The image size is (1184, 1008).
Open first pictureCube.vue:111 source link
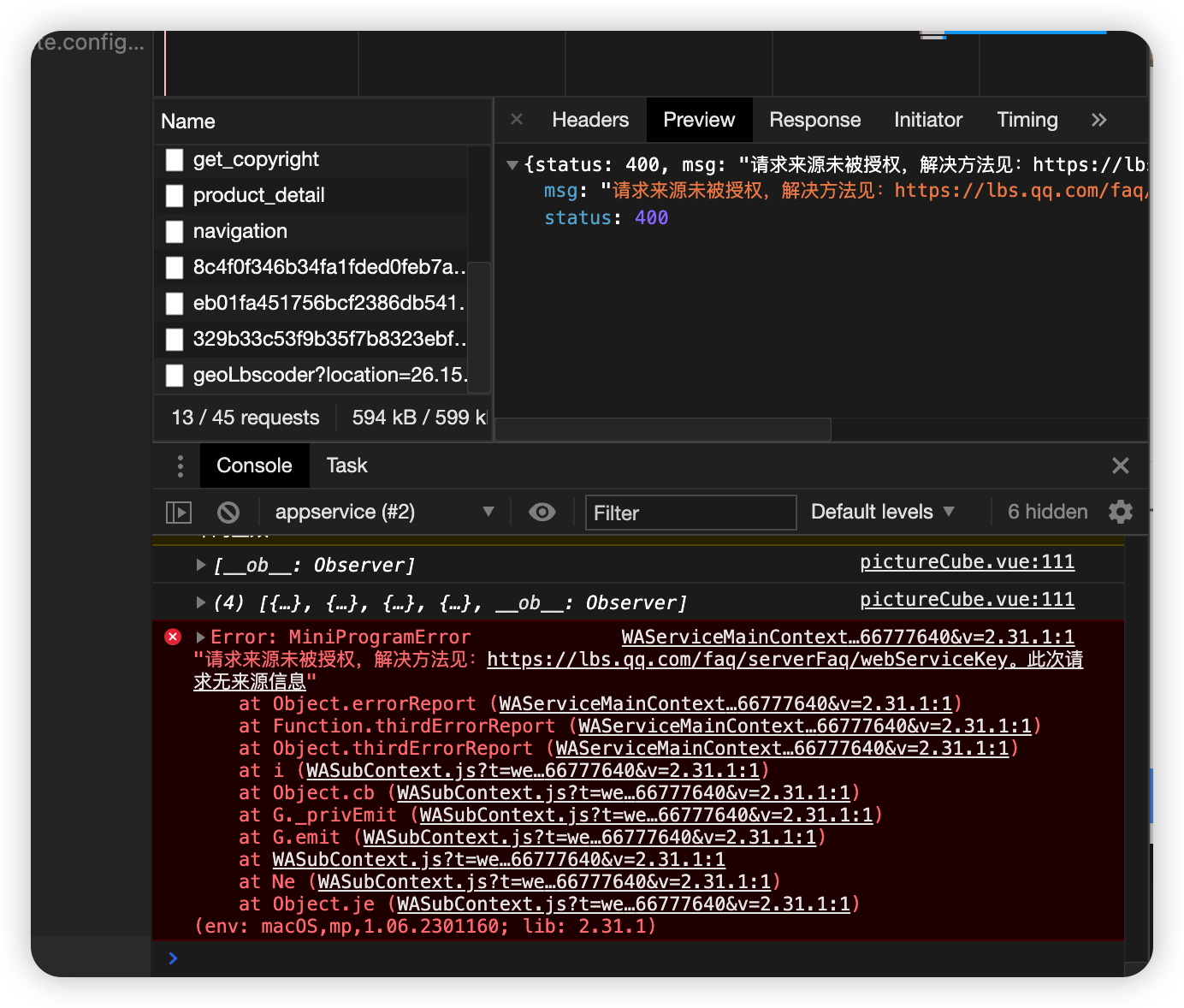coord(967,562)
